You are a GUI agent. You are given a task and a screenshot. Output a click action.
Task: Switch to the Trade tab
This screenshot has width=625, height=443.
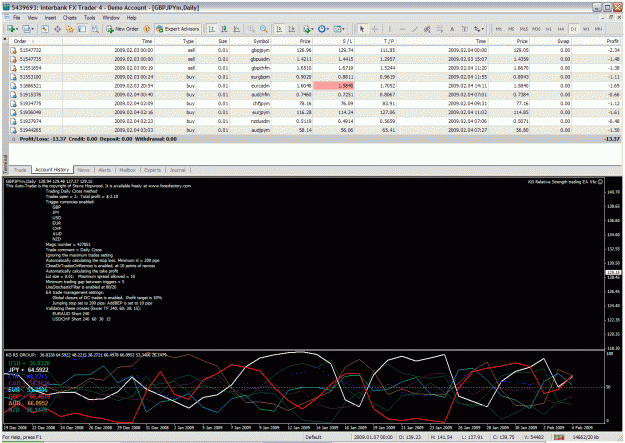coord(20,170)
